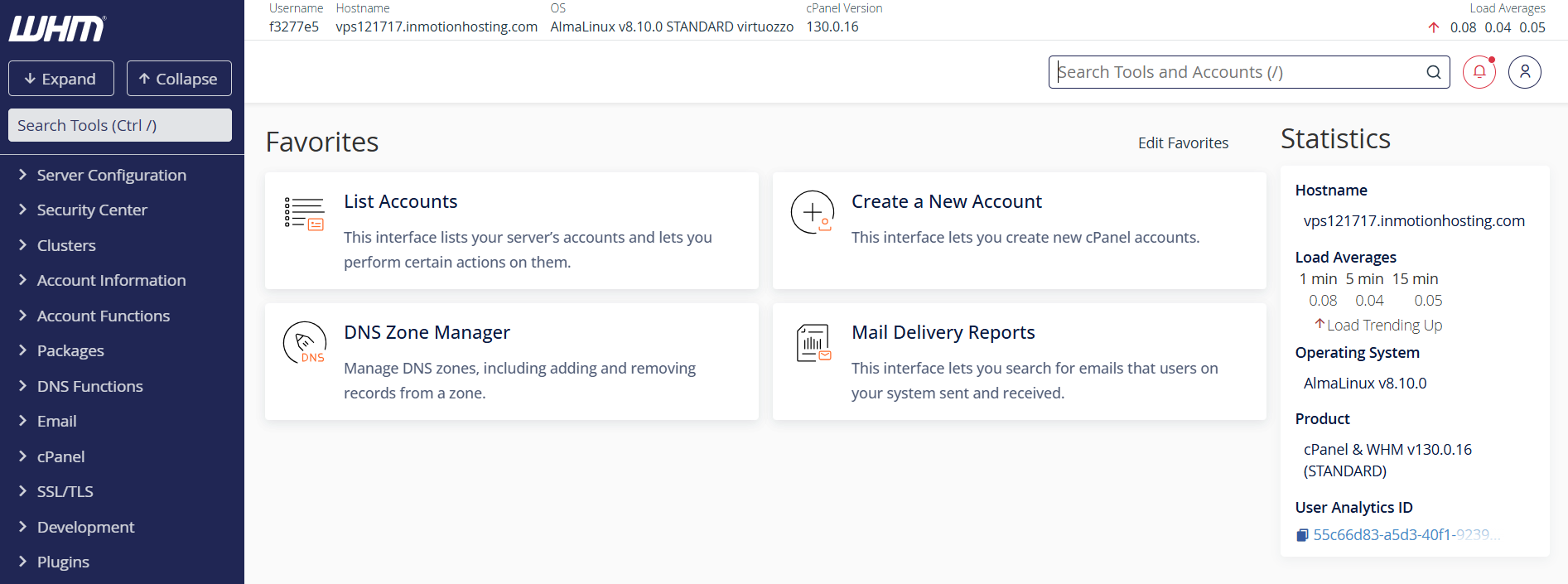Click the cPanel menu label

(x=60, y=456)
